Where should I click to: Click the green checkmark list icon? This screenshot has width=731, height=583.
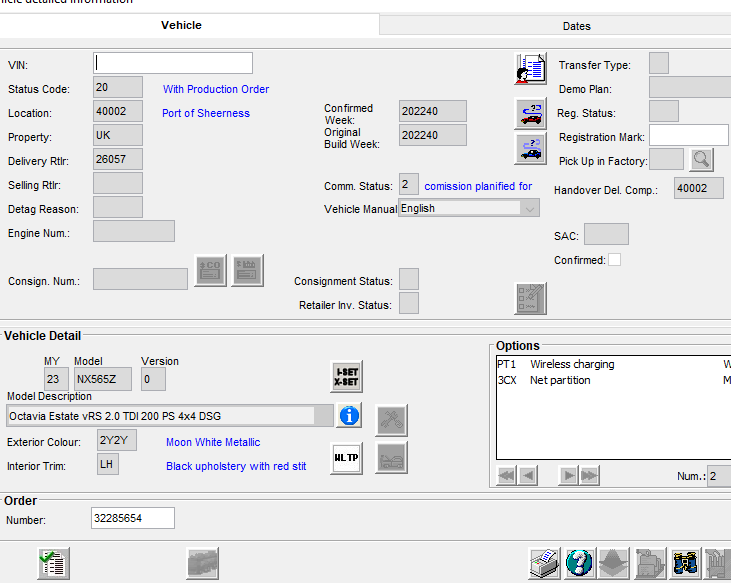coord(54,563)
